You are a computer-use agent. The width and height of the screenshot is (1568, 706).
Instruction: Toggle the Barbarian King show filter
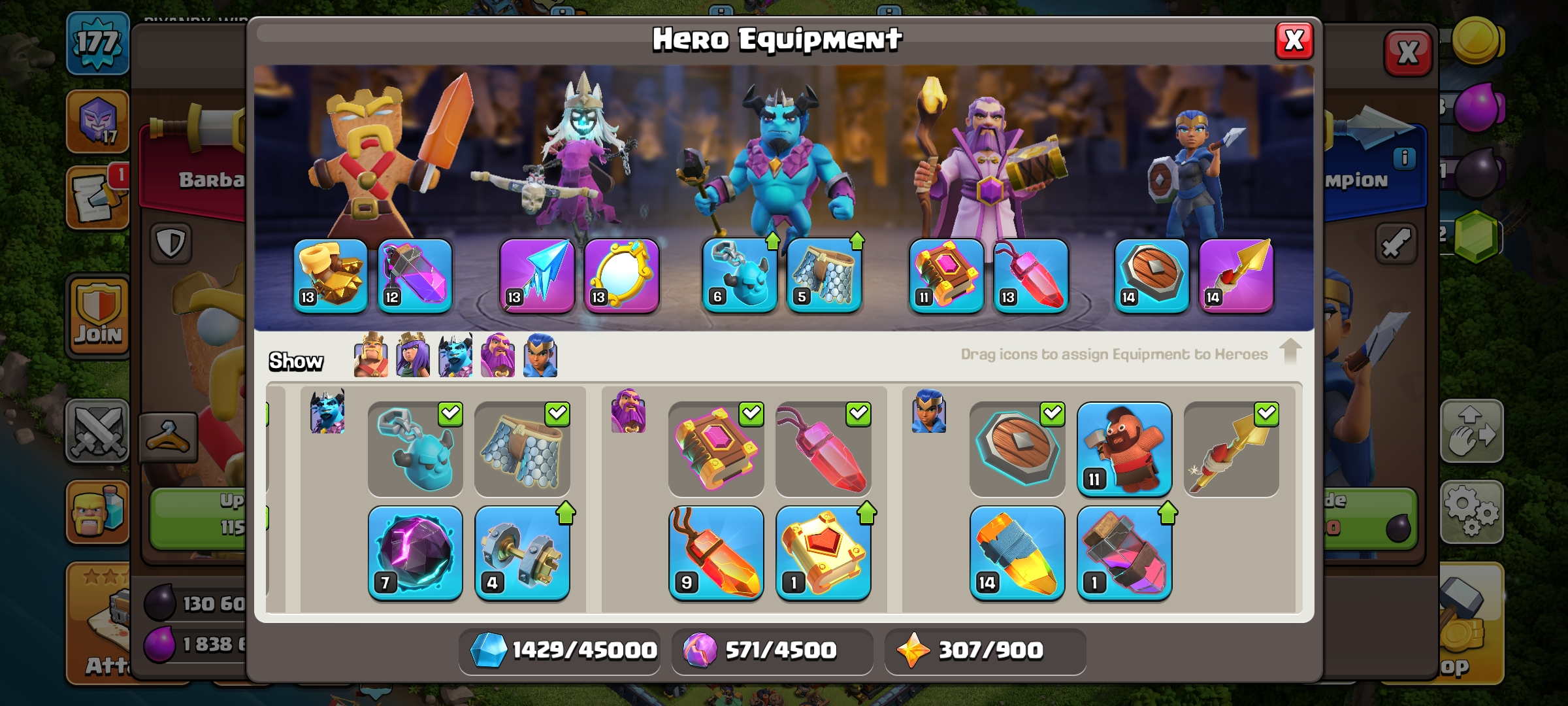370,356
